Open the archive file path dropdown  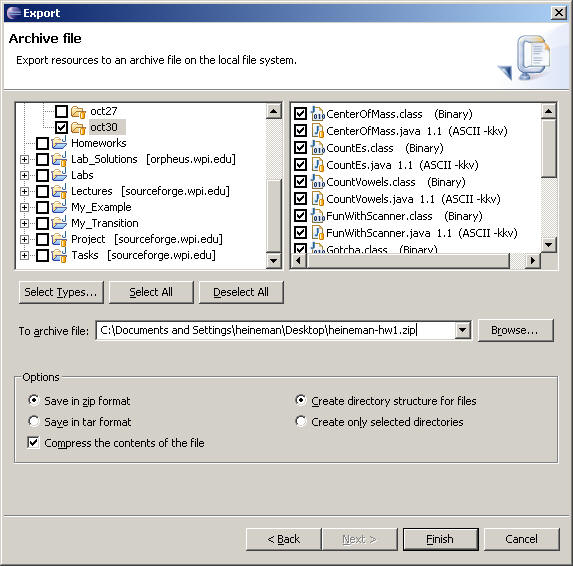point(462,330)
